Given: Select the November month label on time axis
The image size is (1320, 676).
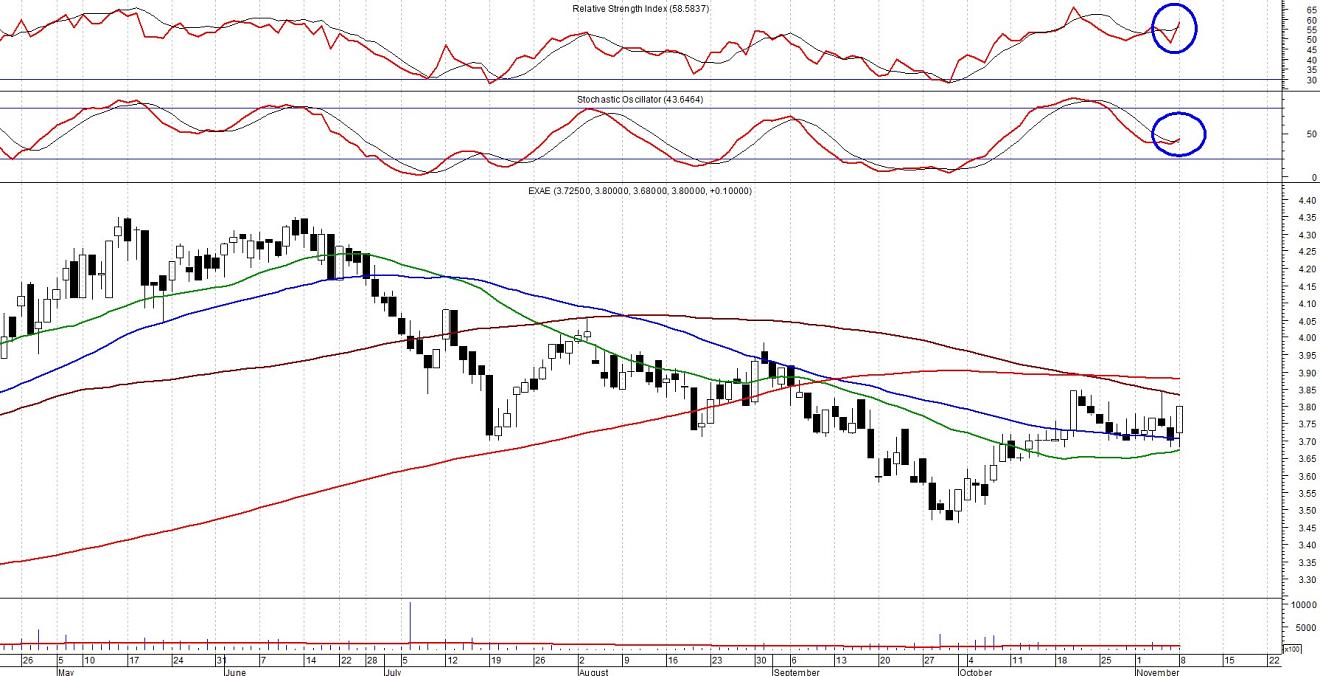Looking at the screenshot, I should click(1157, 672).
